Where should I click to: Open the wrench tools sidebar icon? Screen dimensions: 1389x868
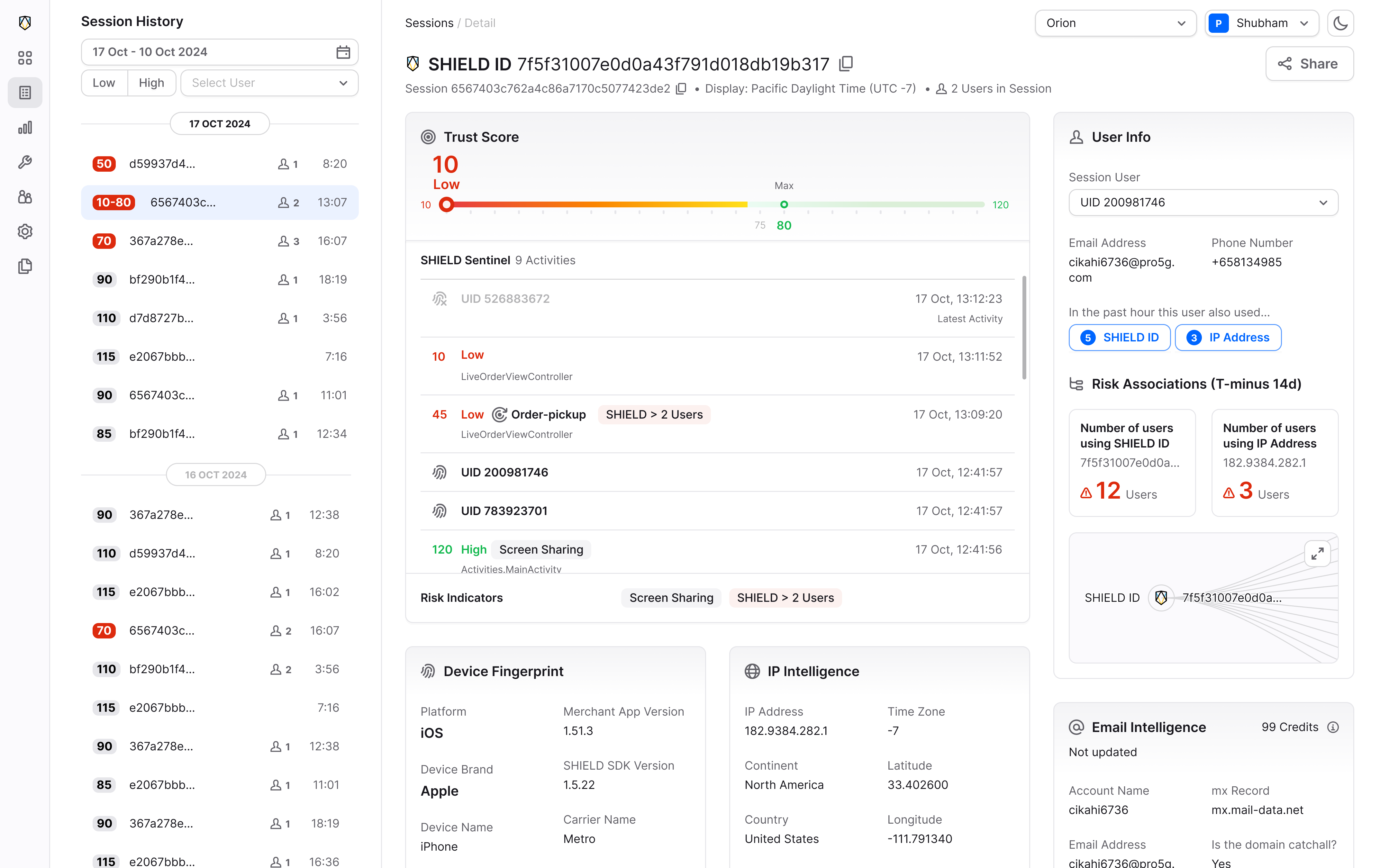pyautogui.click(x=25, y=162)
